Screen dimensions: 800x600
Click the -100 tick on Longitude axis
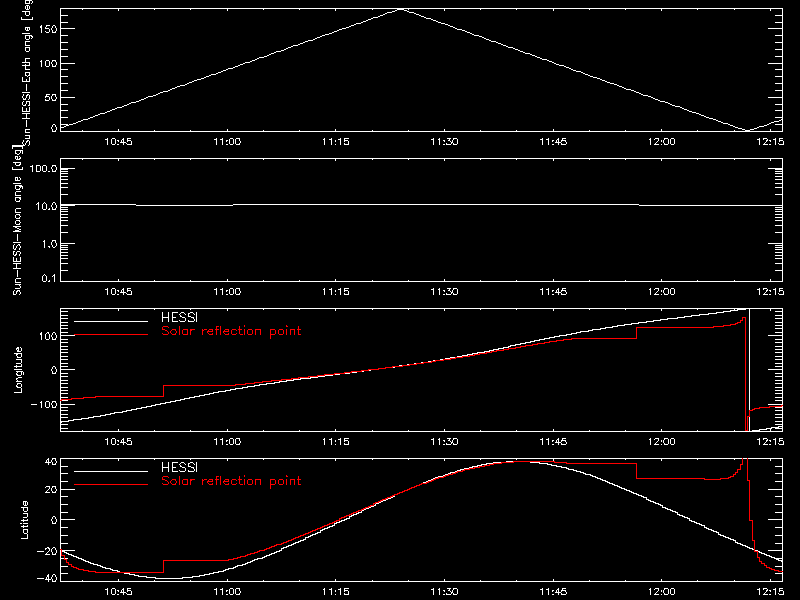click(x=44, y=404)
